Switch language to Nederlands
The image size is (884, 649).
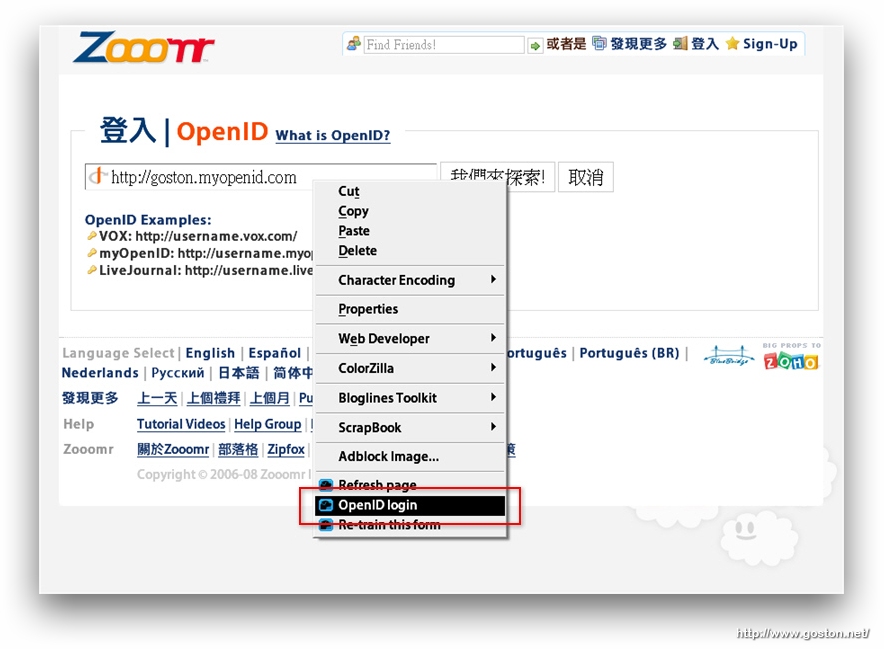coord(100,373)
